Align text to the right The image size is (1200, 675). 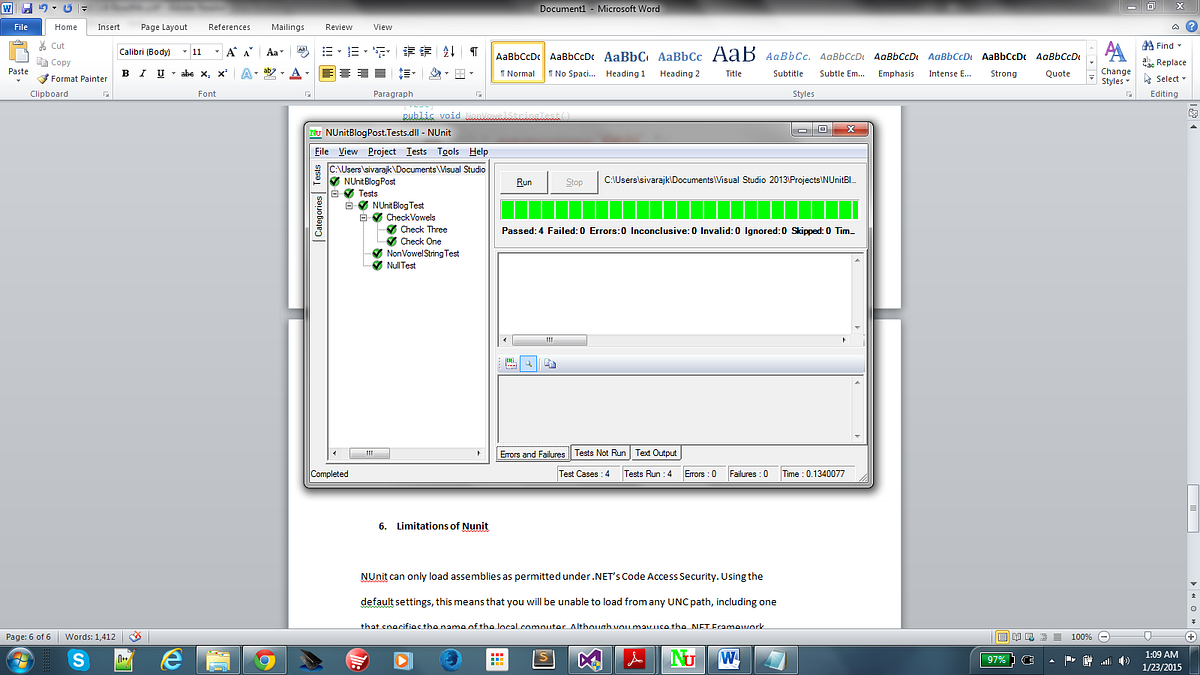click(361, 74)
